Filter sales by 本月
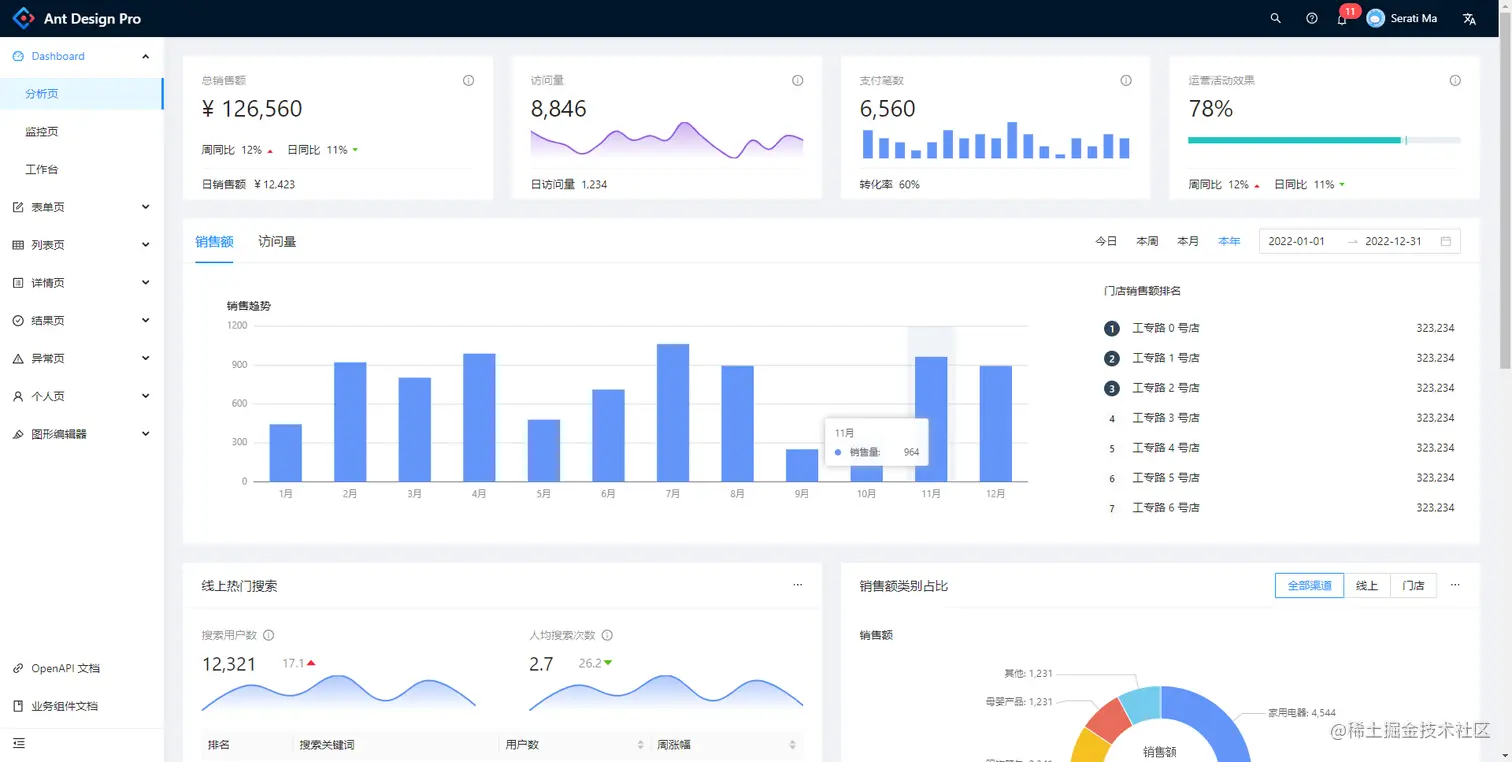Screen dimensions: 1512x762 click(x=1188, y=241)
